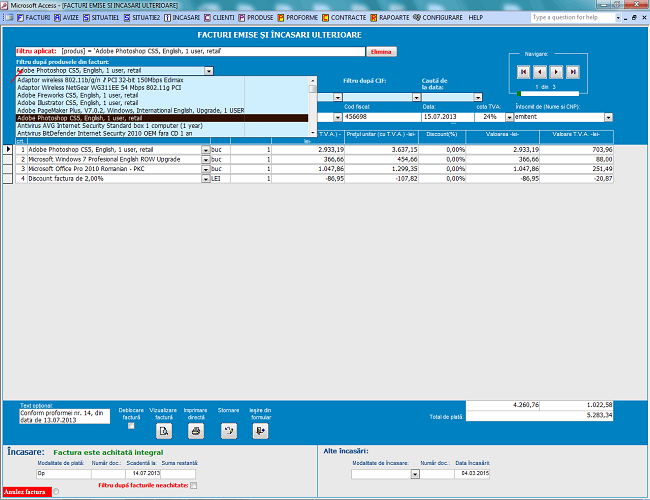Click the SITUATIE2 menu icon
The width and height of the screenshot is (650, 500).
coord(127,18)
